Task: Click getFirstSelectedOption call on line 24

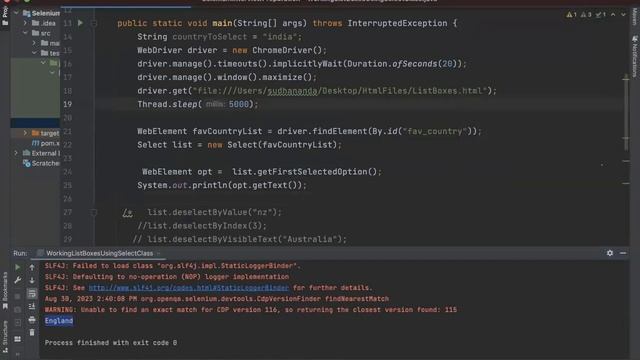Action: (x=317, y=172)
